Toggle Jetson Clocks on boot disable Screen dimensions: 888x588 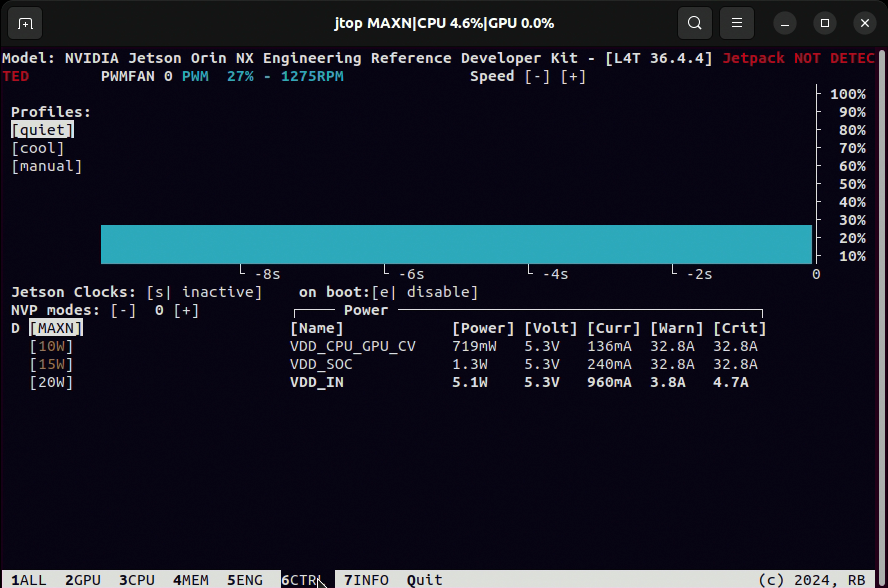[424, 292]
